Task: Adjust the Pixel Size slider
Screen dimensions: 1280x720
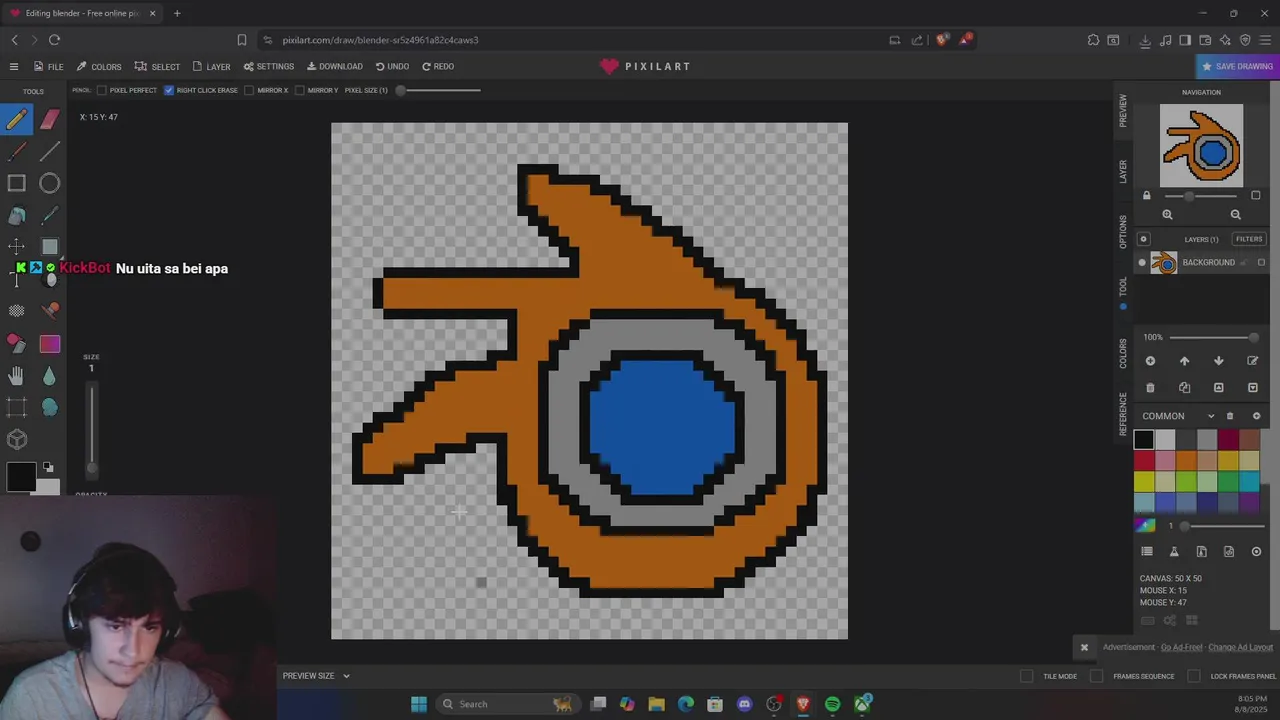Action: 438,90
